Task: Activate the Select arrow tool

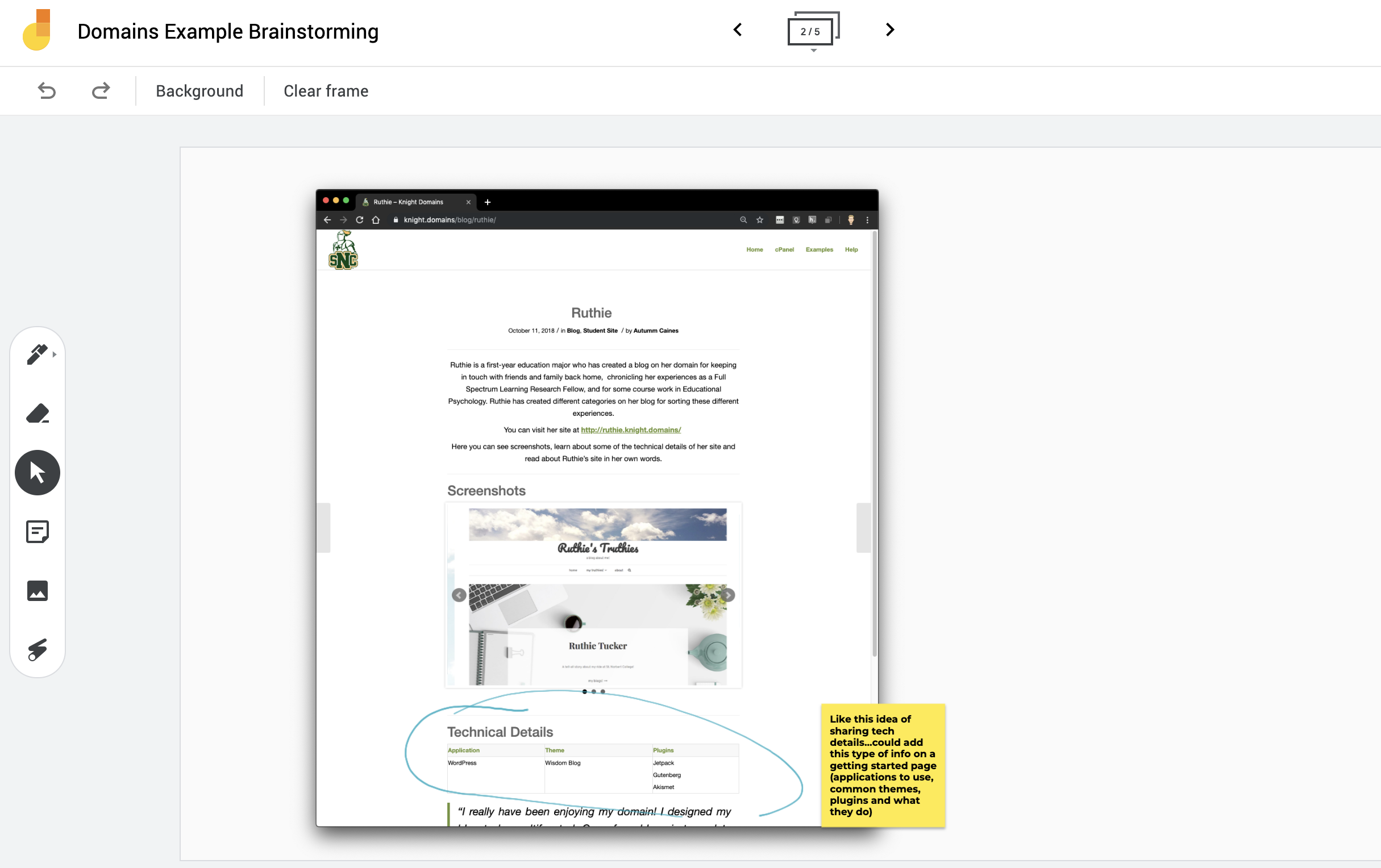Action: (38, 473)
